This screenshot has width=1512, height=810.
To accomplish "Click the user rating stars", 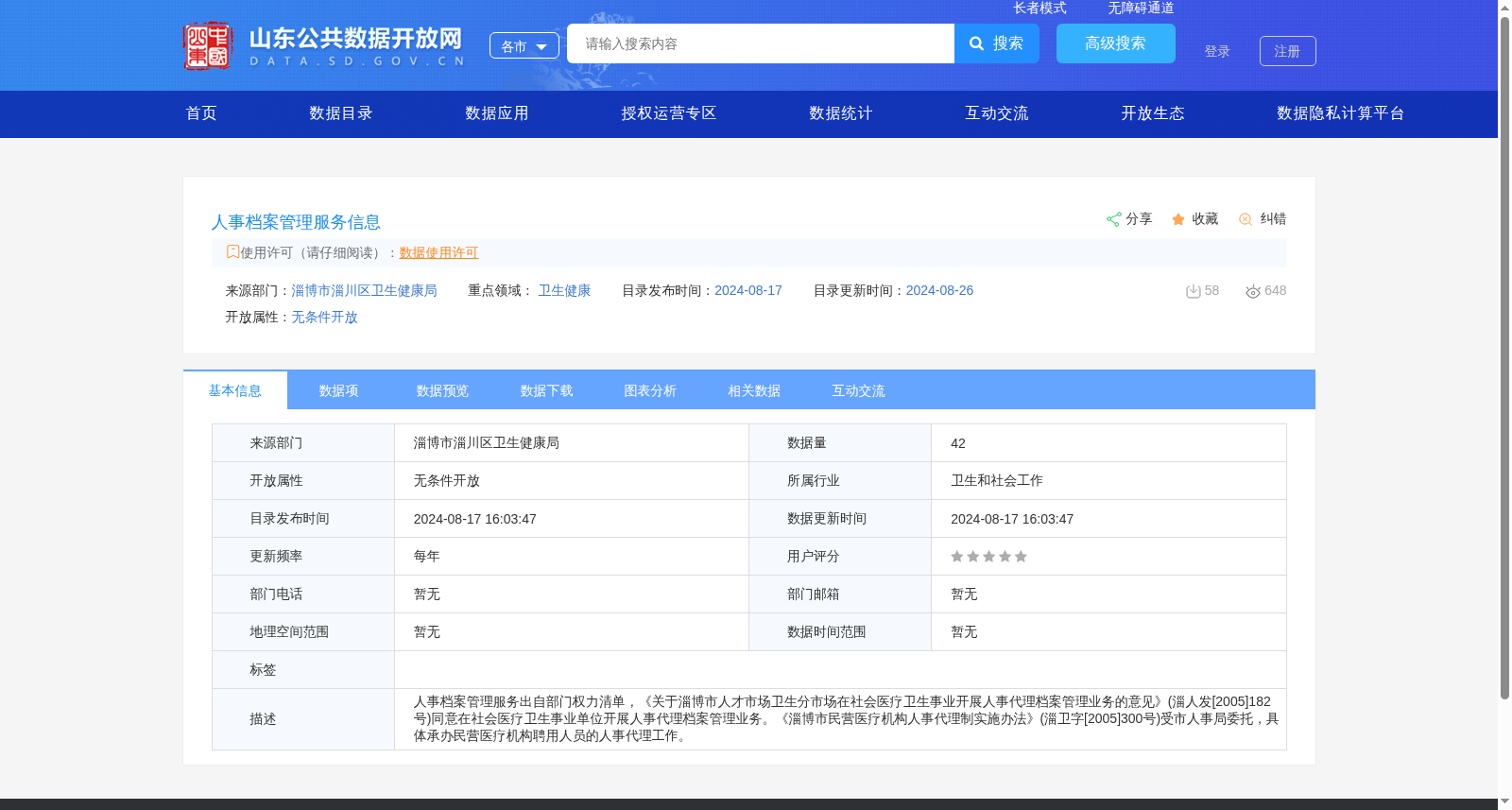I will (x=988, y=557).
